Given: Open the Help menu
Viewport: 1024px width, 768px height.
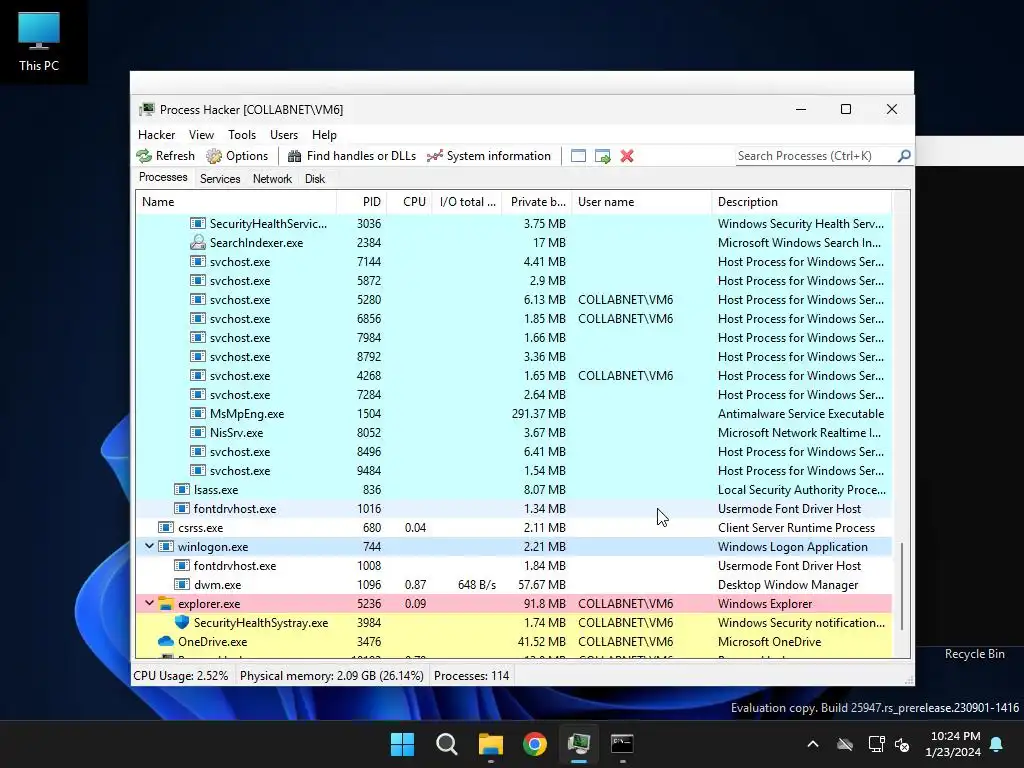Looking at the screenshot, I should (324, 135).
